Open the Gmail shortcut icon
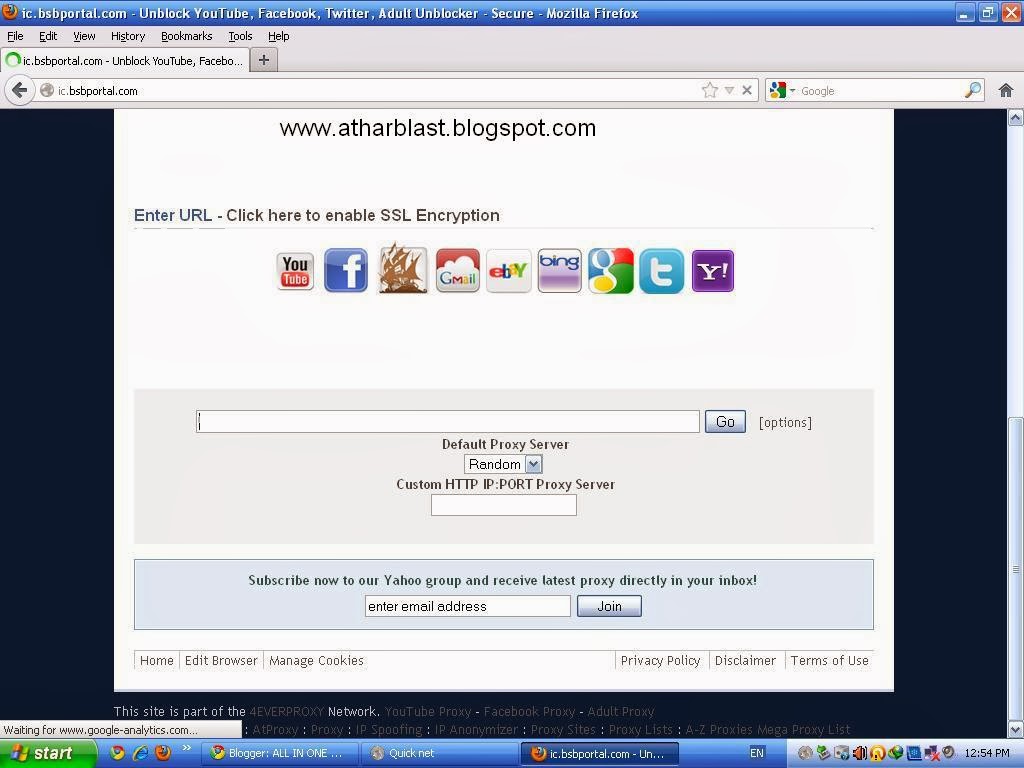This screenshot has width=1024, height=768. (x=457, y=270)
